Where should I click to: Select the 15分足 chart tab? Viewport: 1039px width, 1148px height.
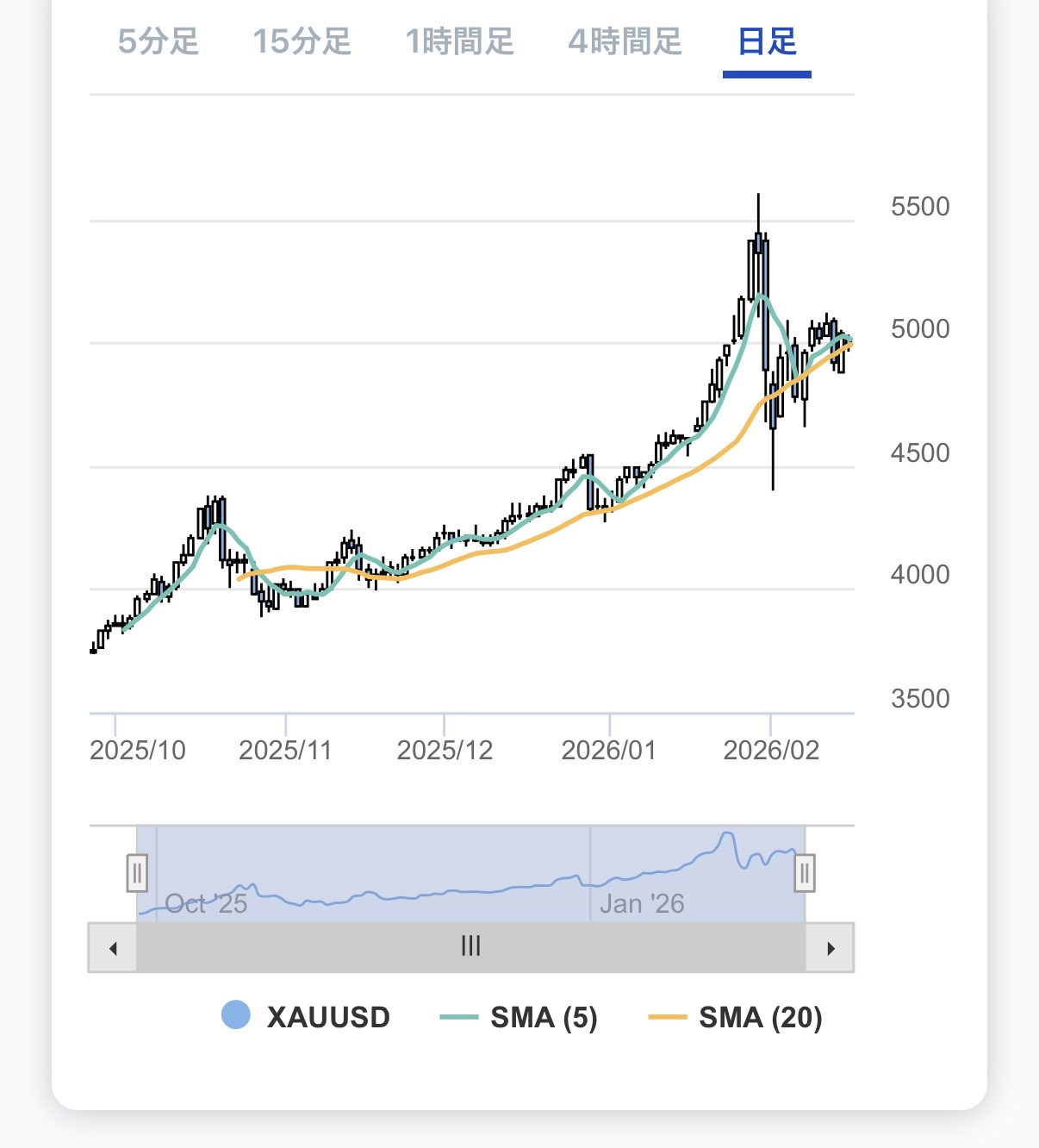(x=302, y=41)
